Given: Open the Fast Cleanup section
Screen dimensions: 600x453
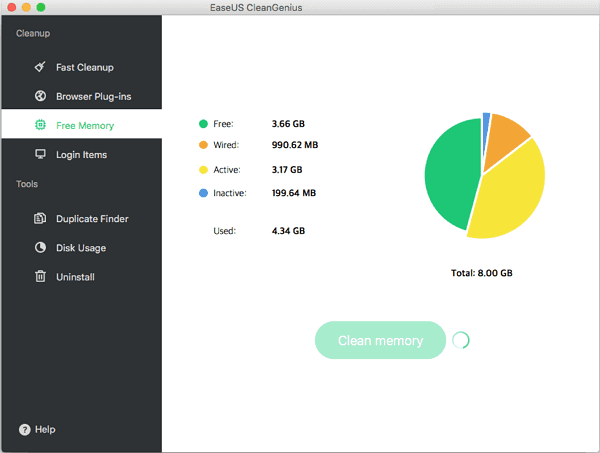Looking at the screenshot, I should (x=84, y=67).
